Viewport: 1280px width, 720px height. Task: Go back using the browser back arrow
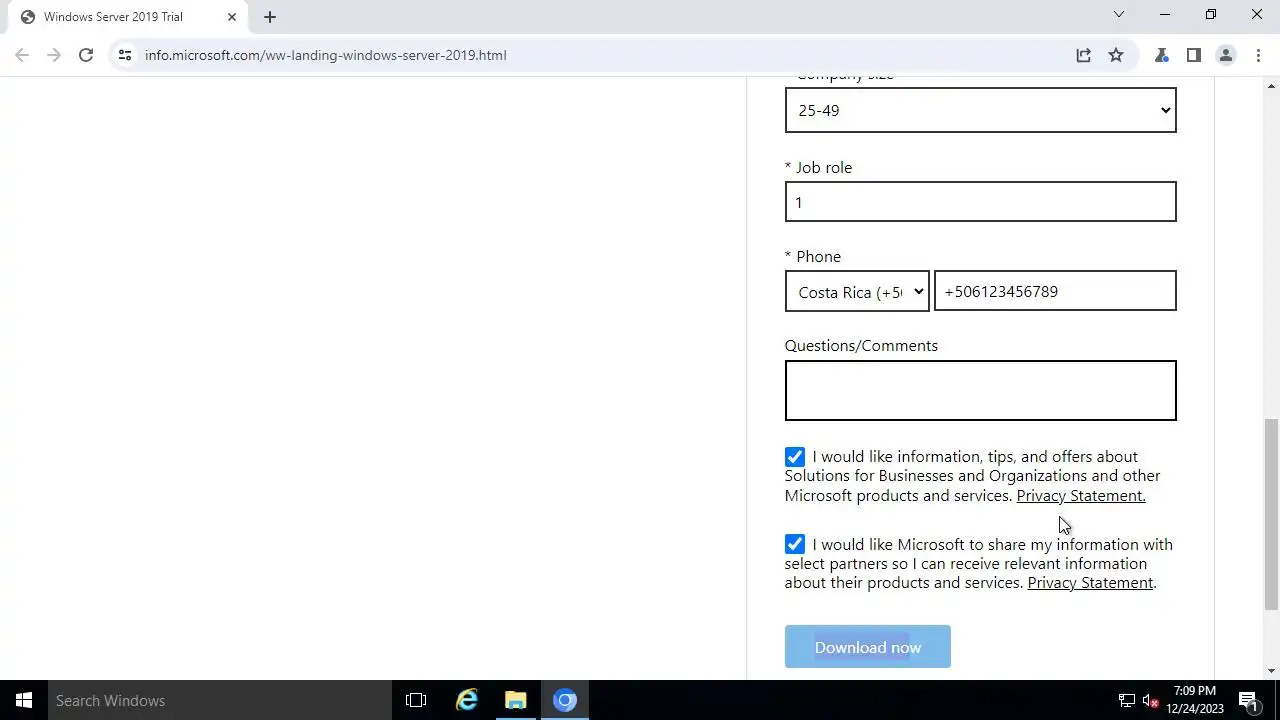pyautogui.click(x=22, y=55)
